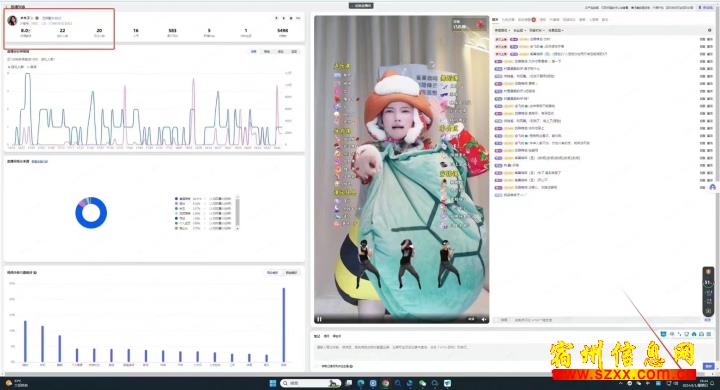The image size is (720, 390).
Task: Click the notification bell in the system tray
Action: [x=713, y=383]
